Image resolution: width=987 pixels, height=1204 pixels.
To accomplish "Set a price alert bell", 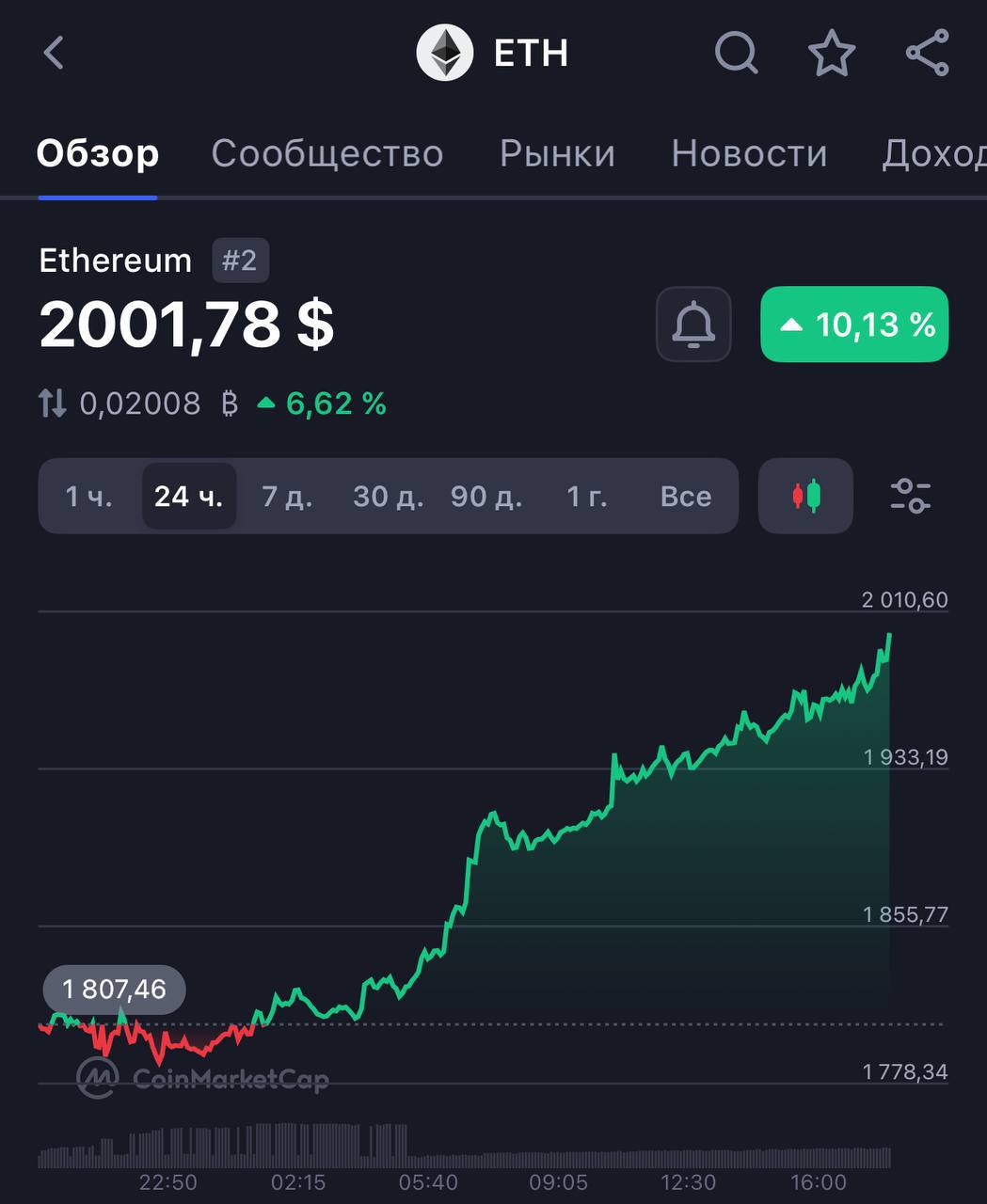I will click(693, 325).
